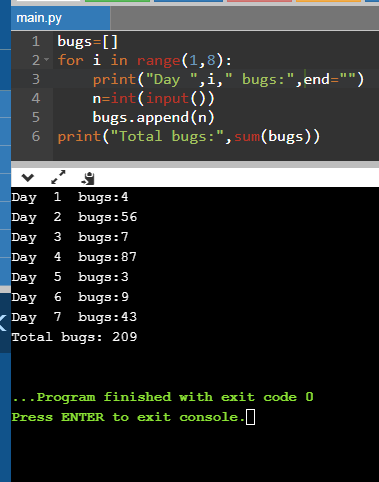Click 'Day 1 bugs:4' console output line
379x482 pixels.
(70, 197)
